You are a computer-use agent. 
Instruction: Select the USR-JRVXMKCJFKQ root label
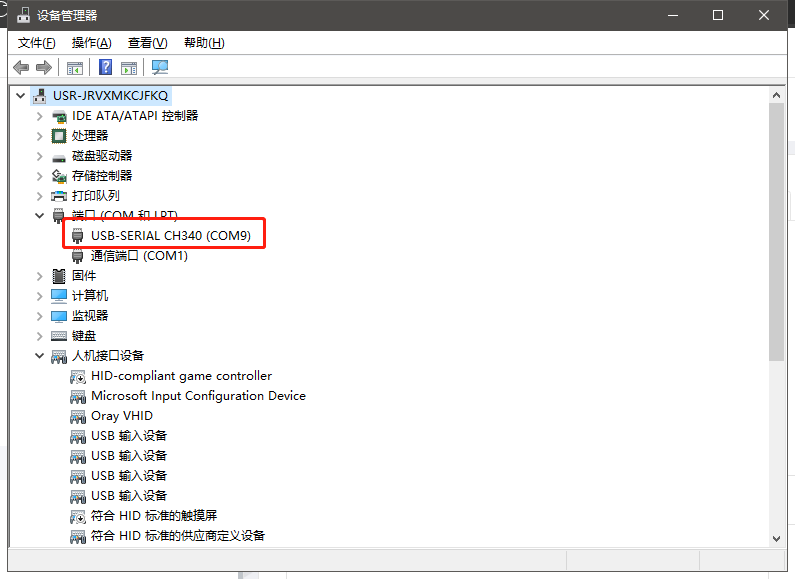[111, 95]
